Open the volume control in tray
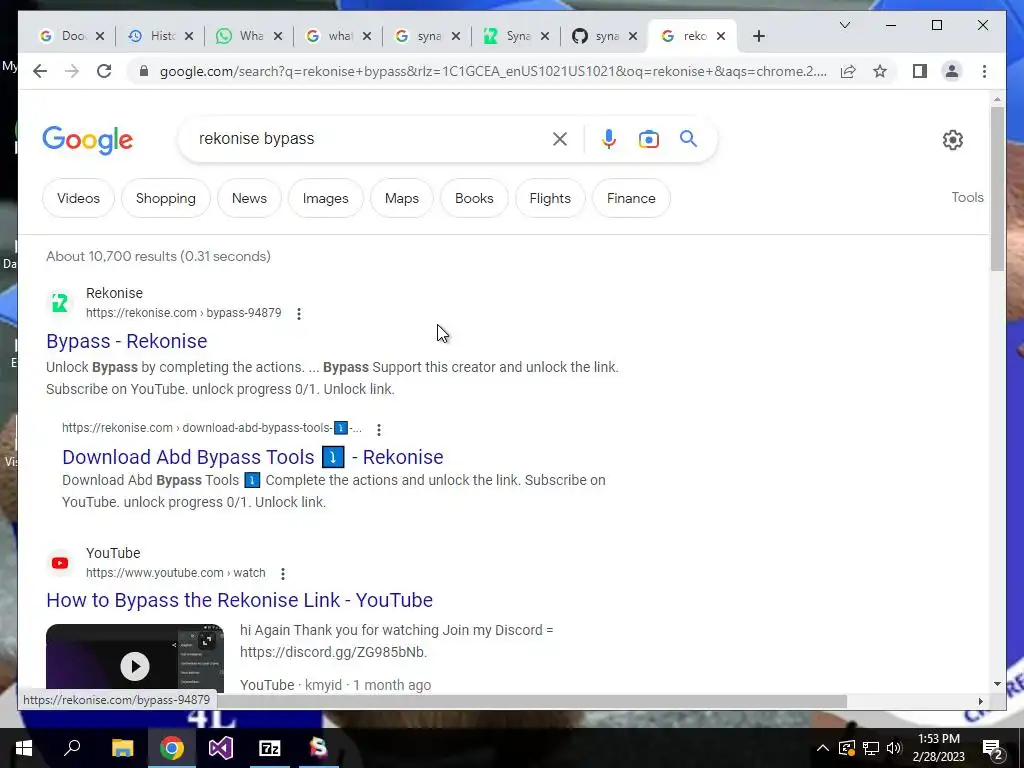Viewport: 1024px width, 768px height. [894, 748]
